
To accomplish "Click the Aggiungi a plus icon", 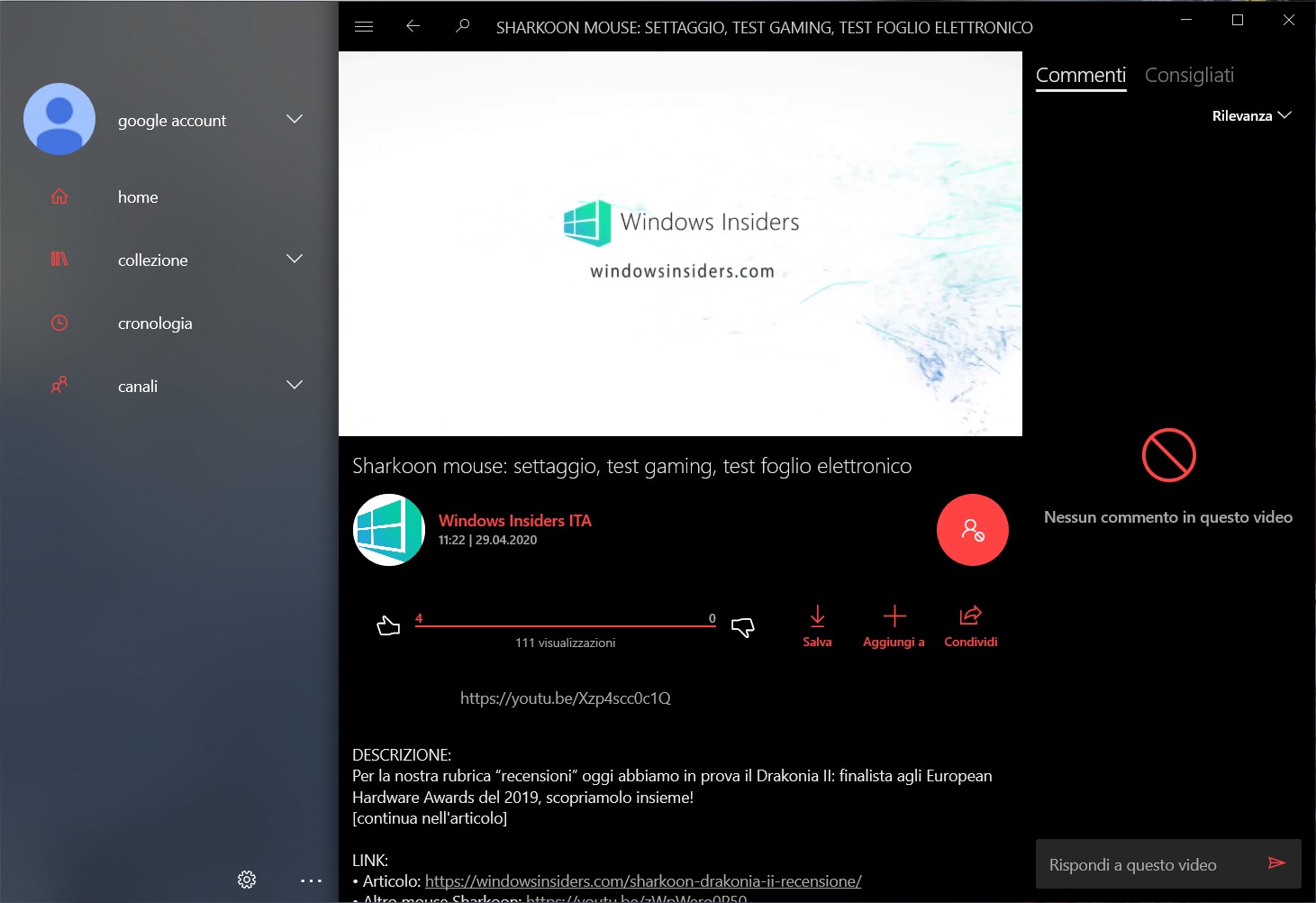I will 894,616.
